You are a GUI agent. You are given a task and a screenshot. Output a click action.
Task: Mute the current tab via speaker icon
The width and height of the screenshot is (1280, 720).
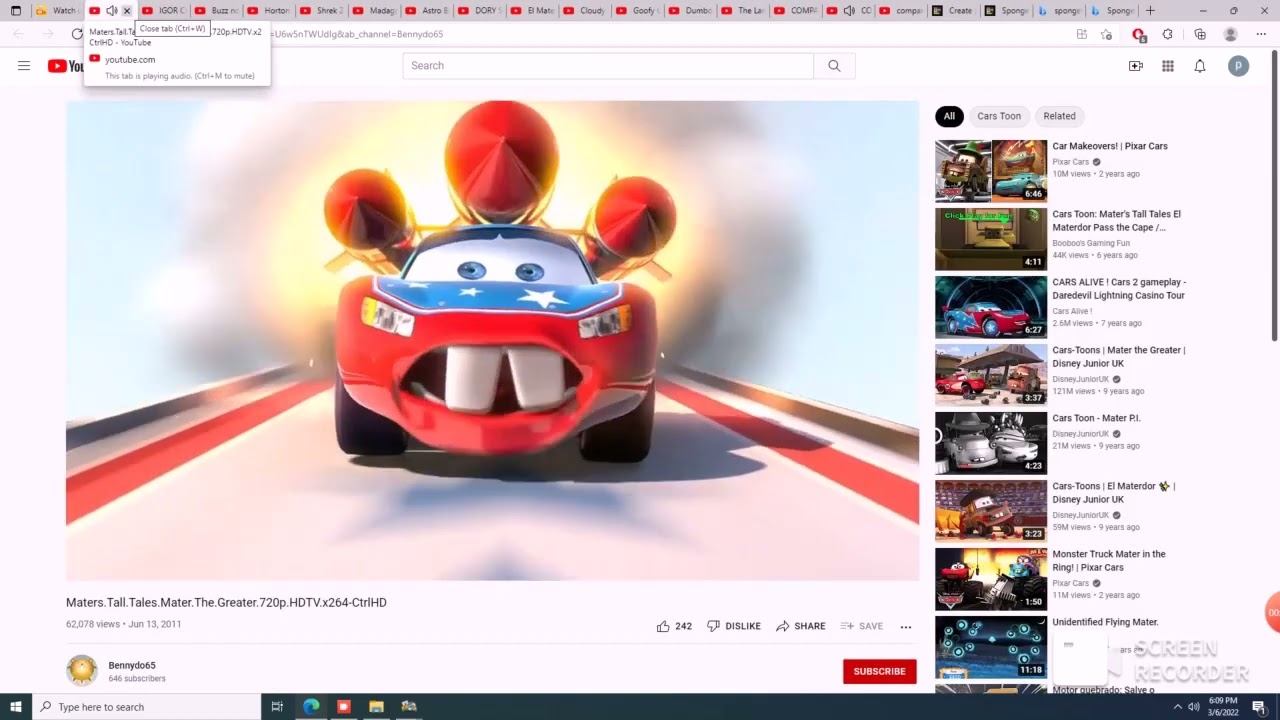(111, 11)
